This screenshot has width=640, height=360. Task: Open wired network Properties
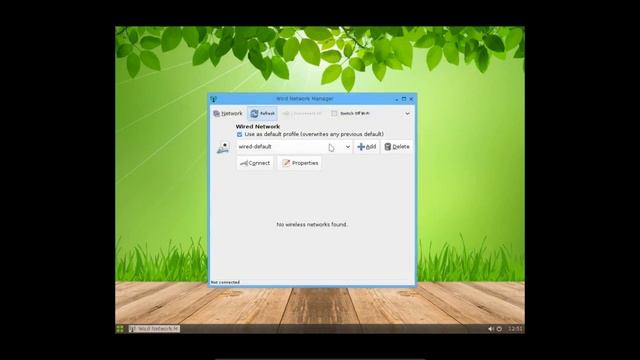[300, 163]
